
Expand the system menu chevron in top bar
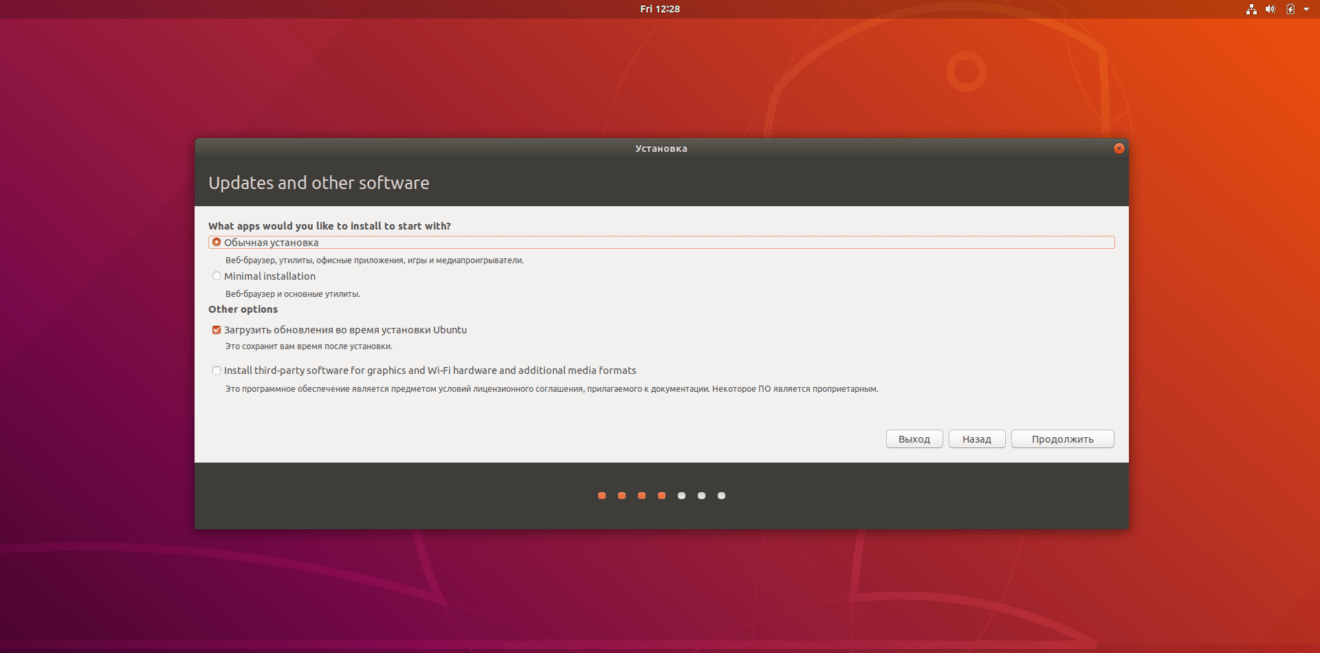[1305, 9]
